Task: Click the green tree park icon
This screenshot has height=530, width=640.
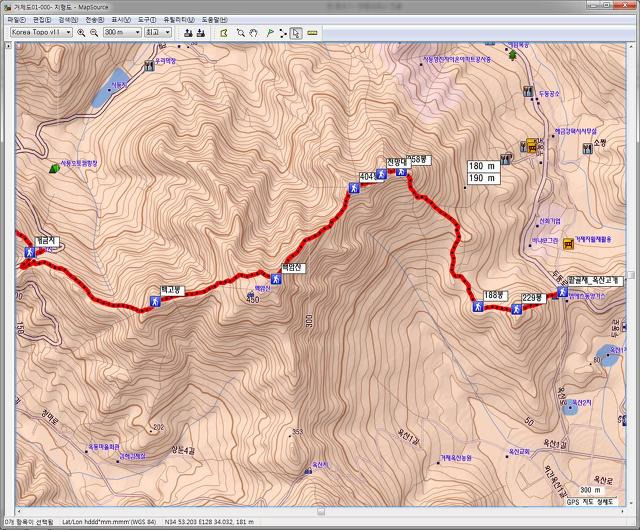Action: [x=513, y=55]
